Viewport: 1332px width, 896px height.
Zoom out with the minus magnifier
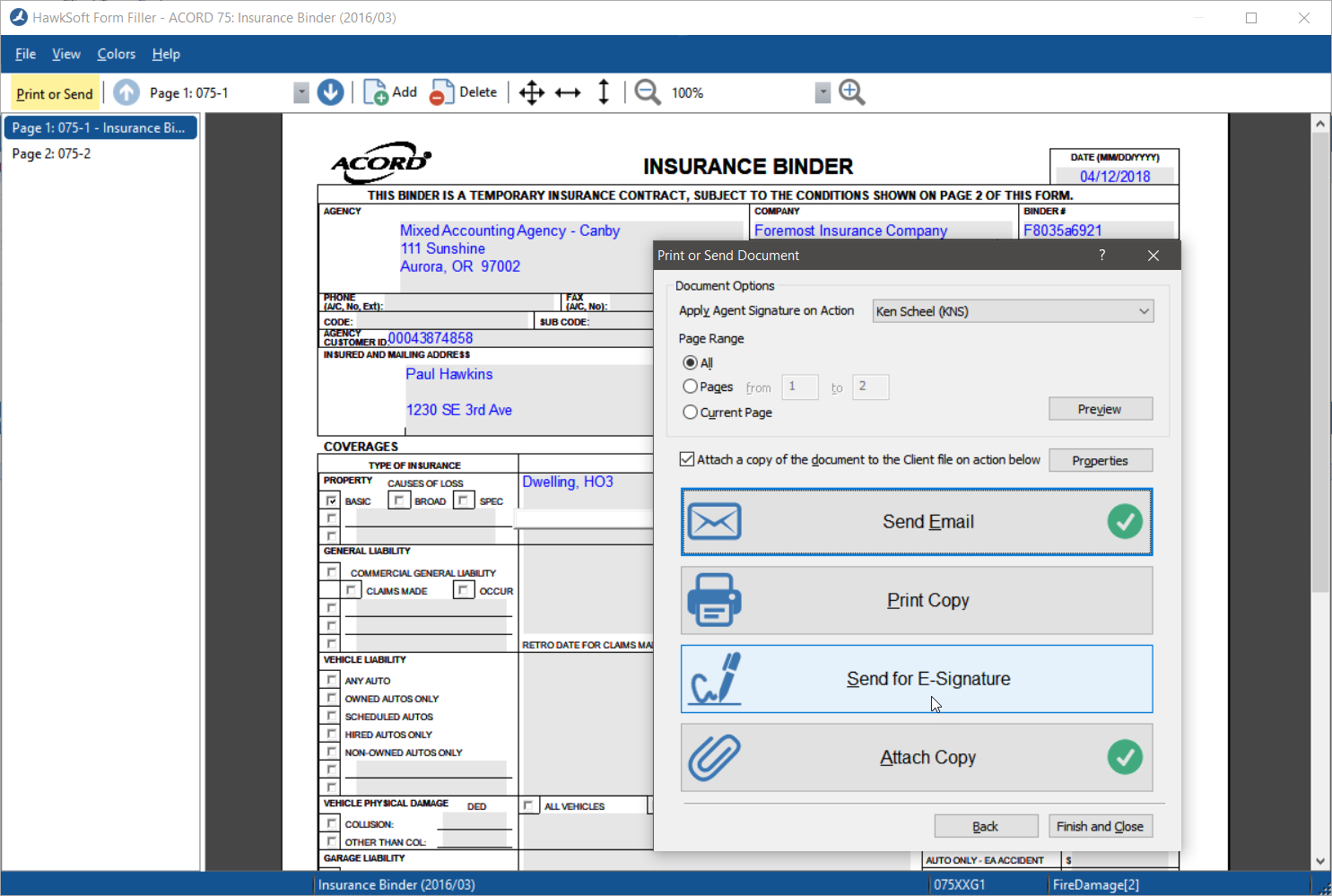[647, 92]
